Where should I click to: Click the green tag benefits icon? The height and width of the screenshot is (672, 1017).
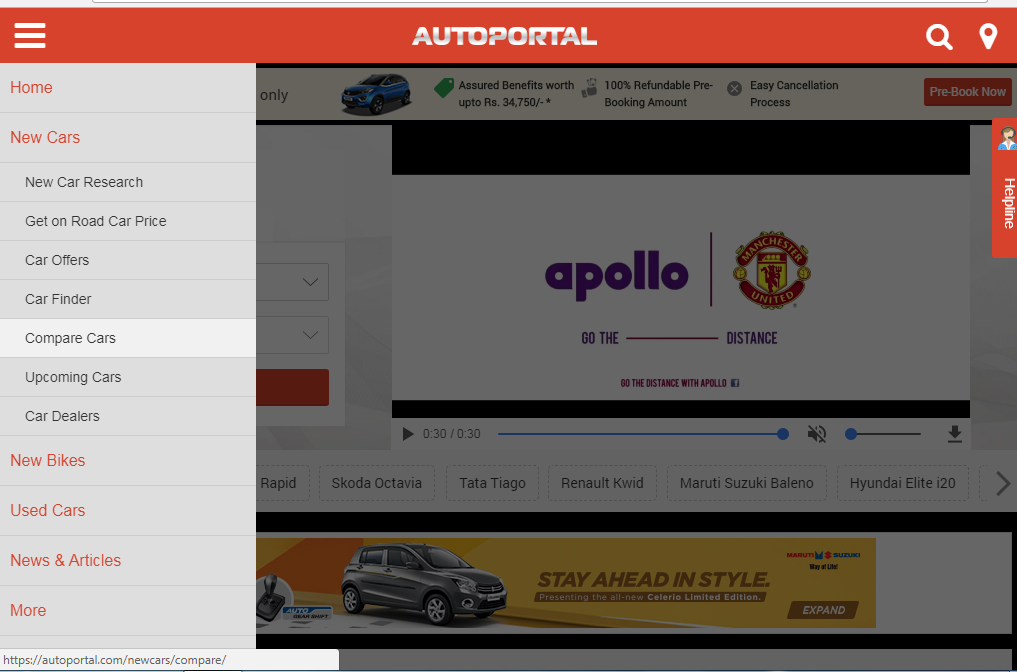click(444, 88)
